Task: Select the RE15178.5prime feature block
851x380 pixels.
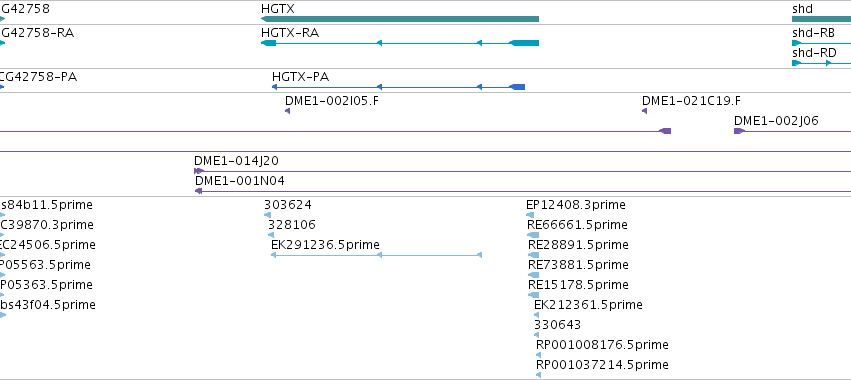Action: [x=534, y=295]
